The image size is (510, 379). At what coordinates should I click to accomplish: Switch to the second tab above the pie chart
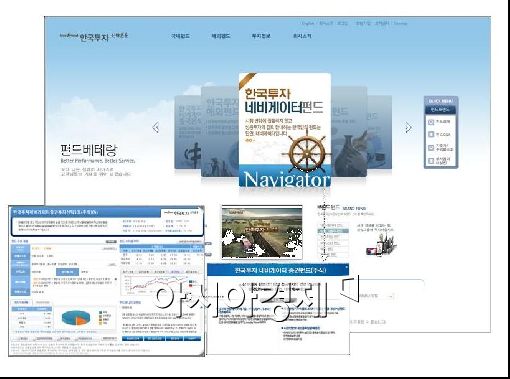pyautogui.click(x=42, y=302)
